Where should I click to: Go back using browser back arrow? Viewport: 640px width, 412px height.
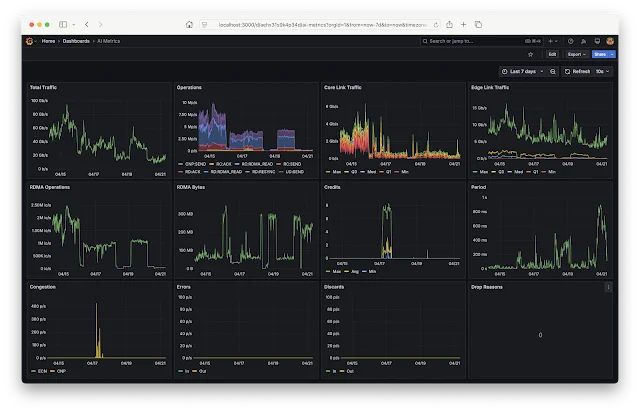[x=87, y=24]
